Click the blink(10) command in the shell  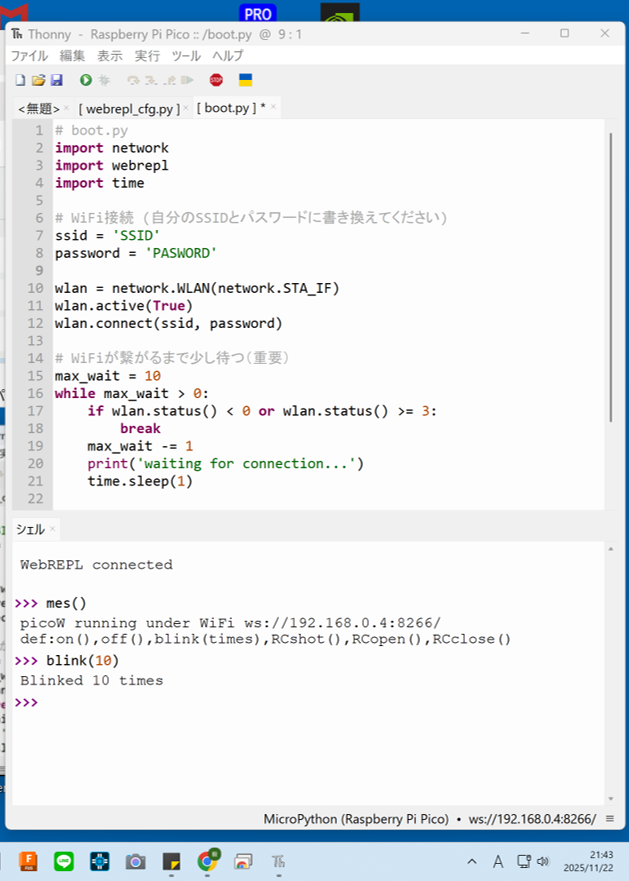83,660
